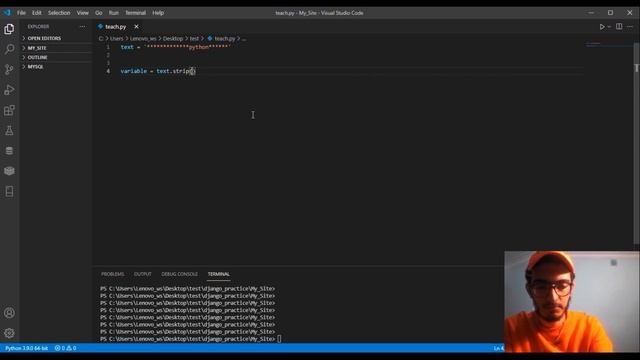Click the editor vertical scrollbar
Screen dimensions: 640x360
(636, 143)
